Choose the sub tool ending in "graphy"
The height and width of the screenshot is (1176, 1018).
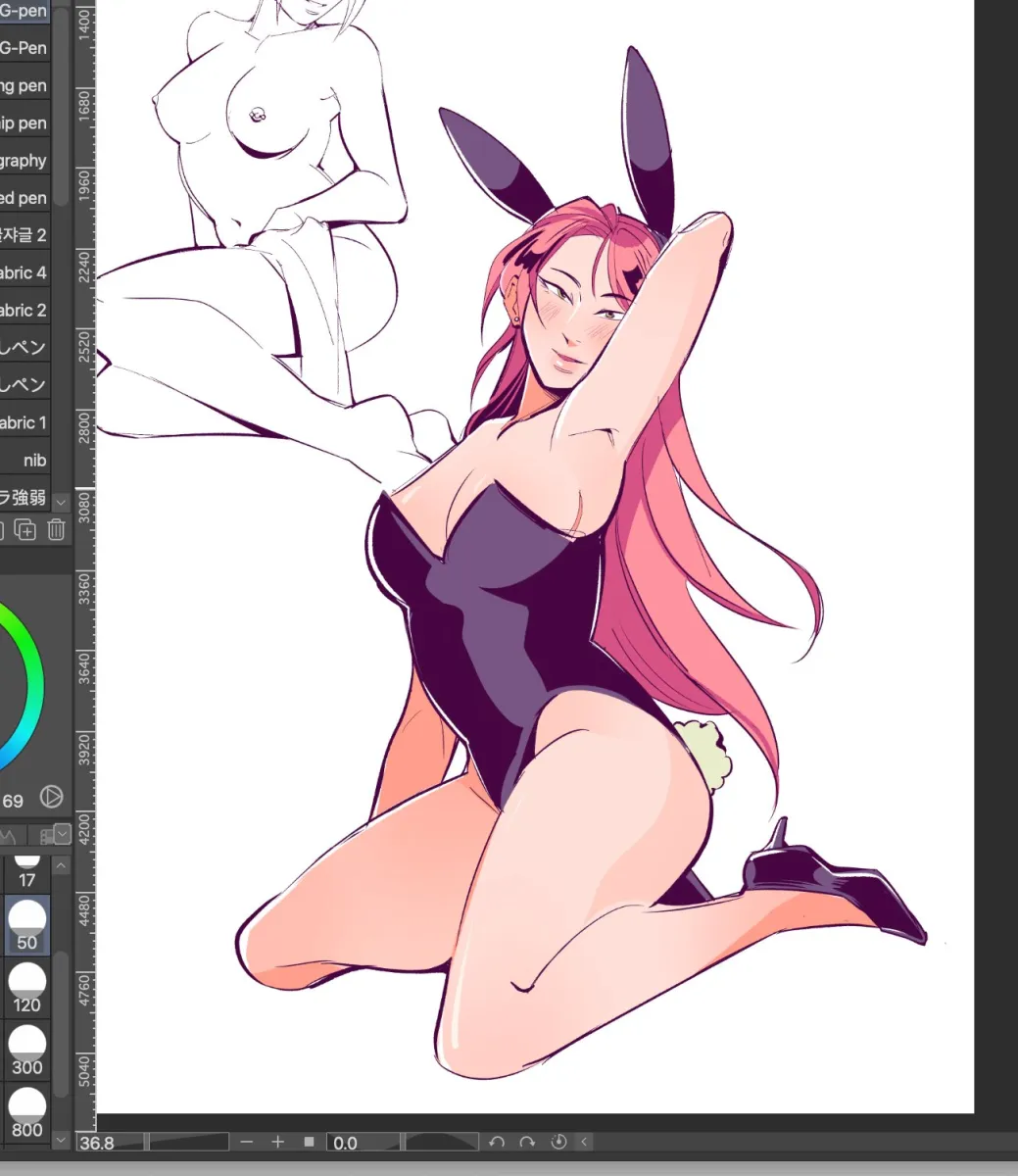(25, 160)
